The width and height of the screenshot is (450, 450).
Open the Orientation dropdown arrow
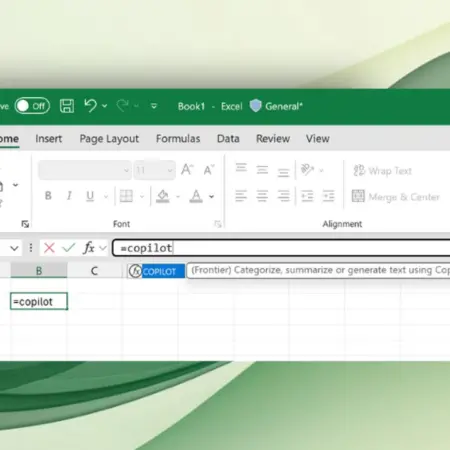tap(321, 171)
